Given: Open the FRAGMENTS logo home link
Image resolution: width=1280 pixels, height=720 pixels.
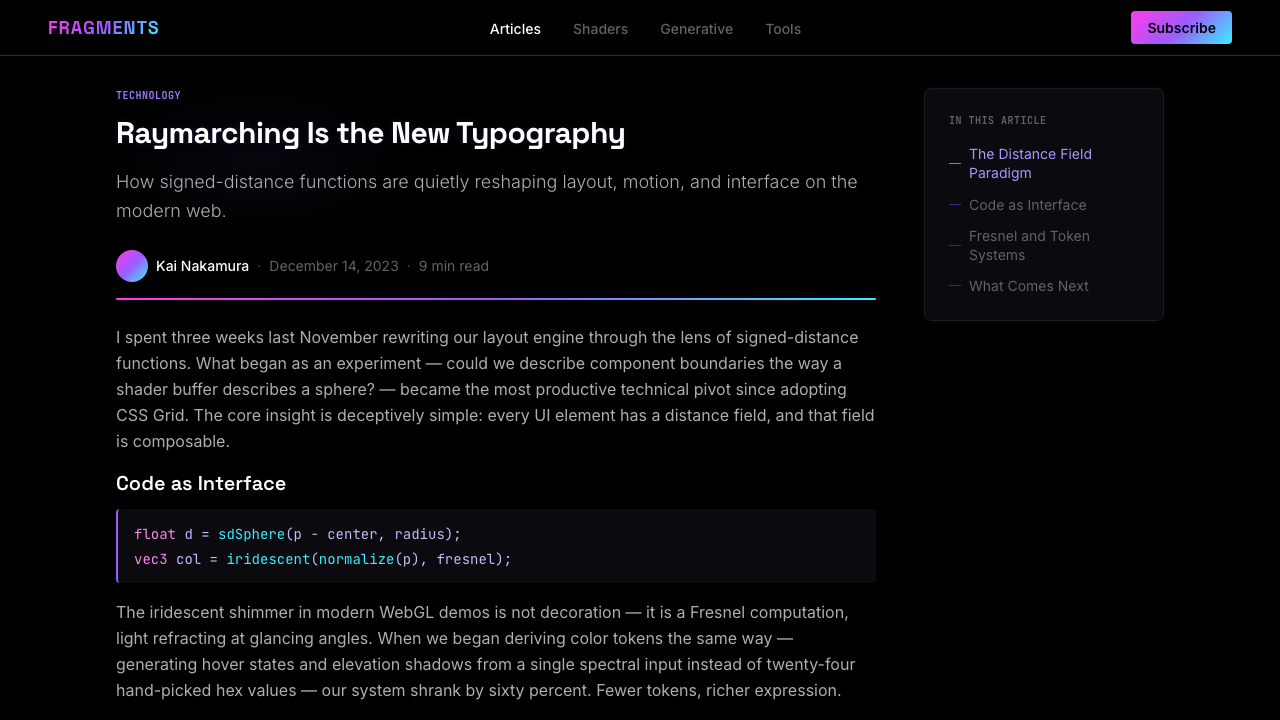Looking at the screenshot, I should 103,28.
